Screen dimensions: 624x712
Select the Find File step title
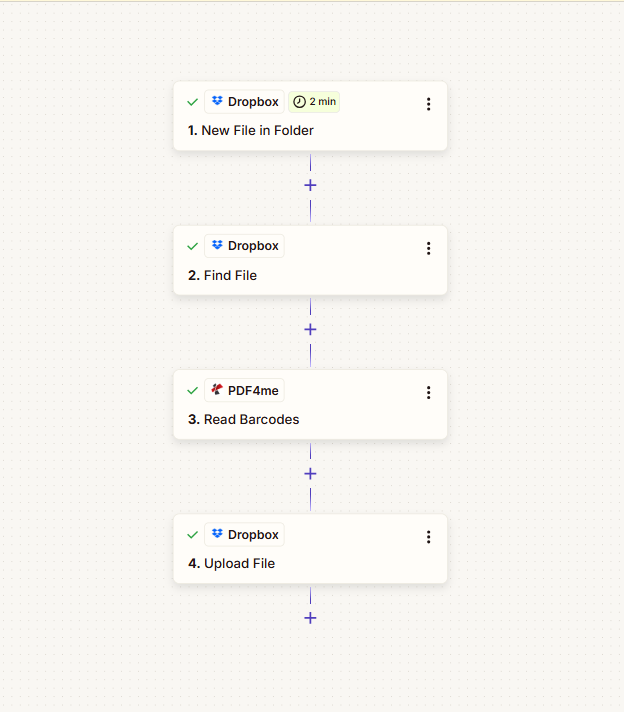point(230,275)
